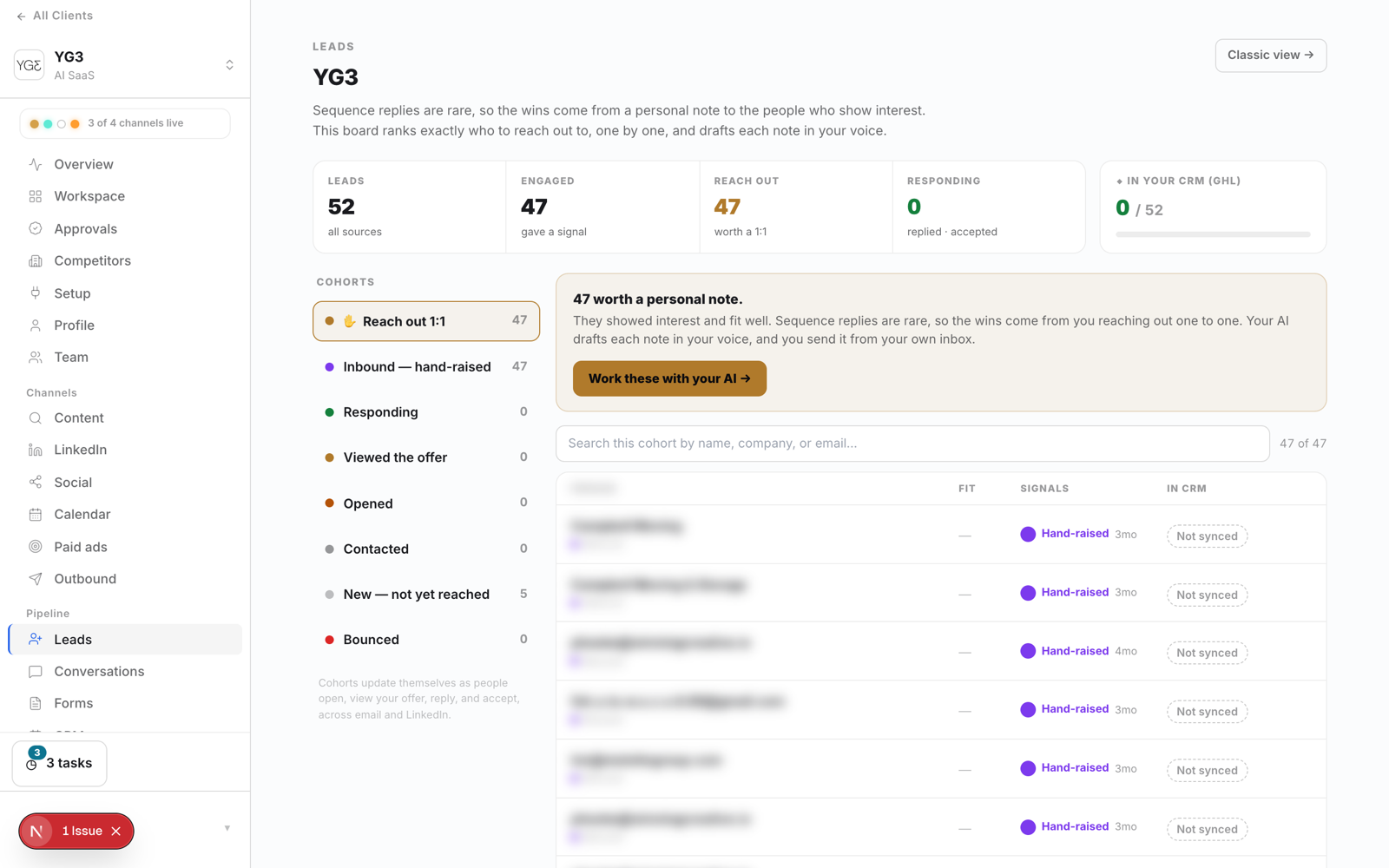Click the Paid ads target icon
This screenshot has height=868, width=1389.
(x=36, y=547)
